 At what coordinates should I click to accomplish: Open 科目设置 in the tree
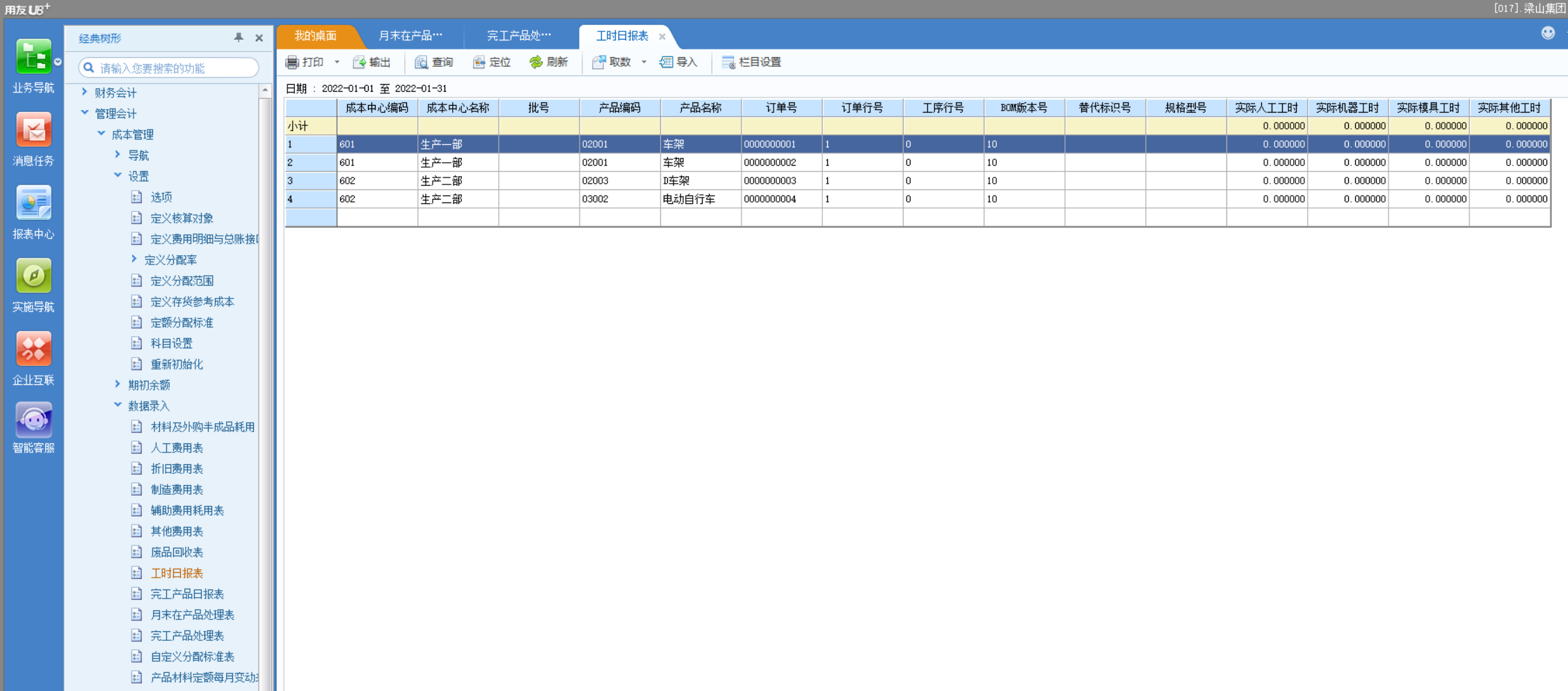coord(172,343)
